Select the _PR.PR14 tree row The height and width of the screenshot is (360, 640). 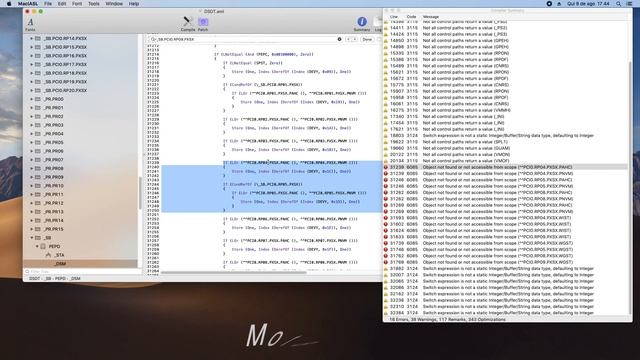point(81,220)
